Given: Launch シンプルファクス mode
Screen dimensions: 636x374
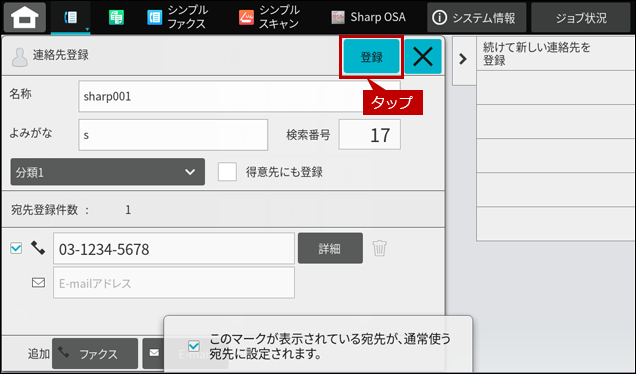Looking at the screenshot, I should [x=177, y=17].
